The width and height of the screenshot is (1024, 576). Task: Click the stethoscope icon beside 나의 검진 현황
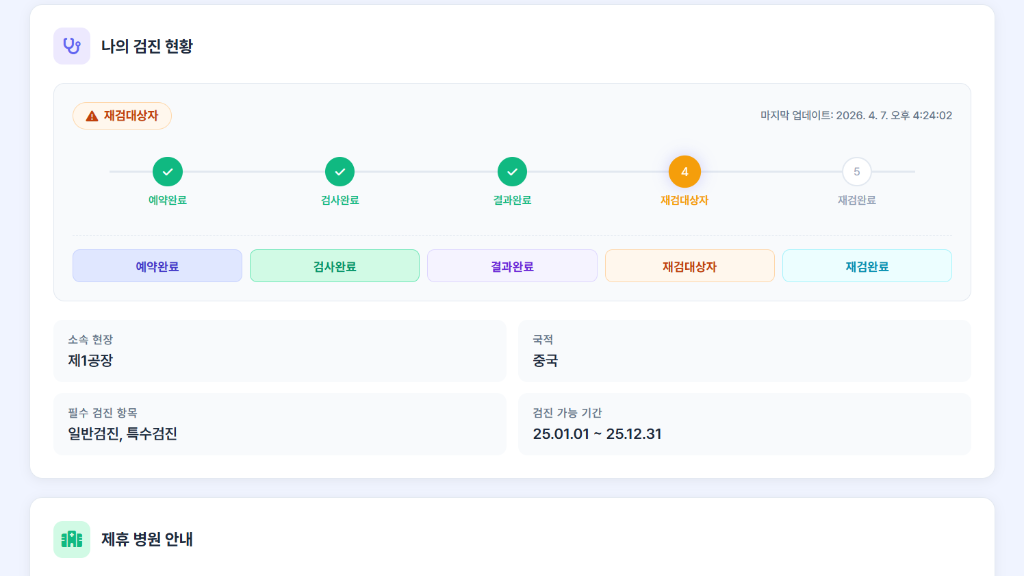72,46
